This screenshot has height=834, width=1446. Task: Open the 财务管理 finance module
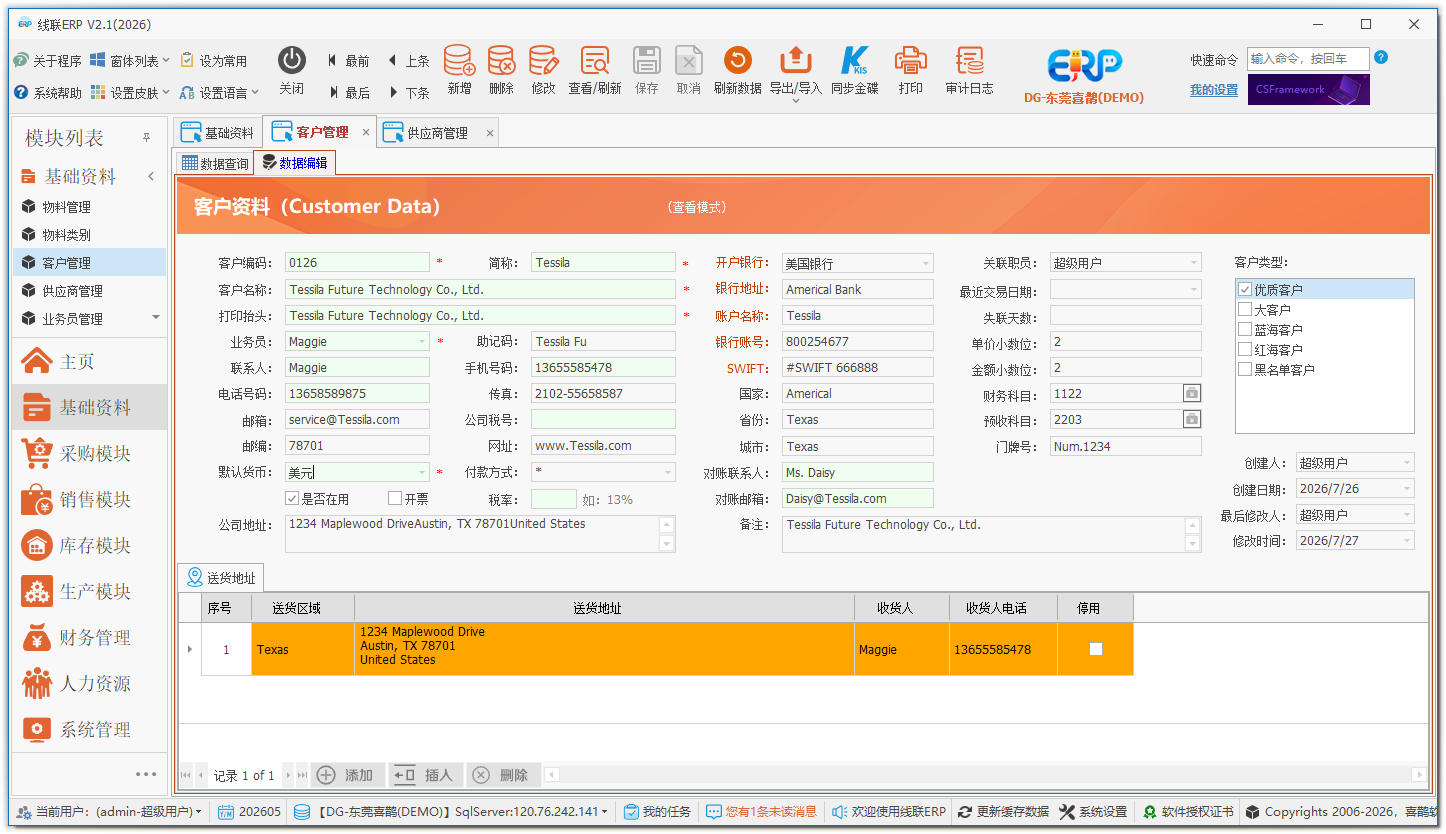89,638
